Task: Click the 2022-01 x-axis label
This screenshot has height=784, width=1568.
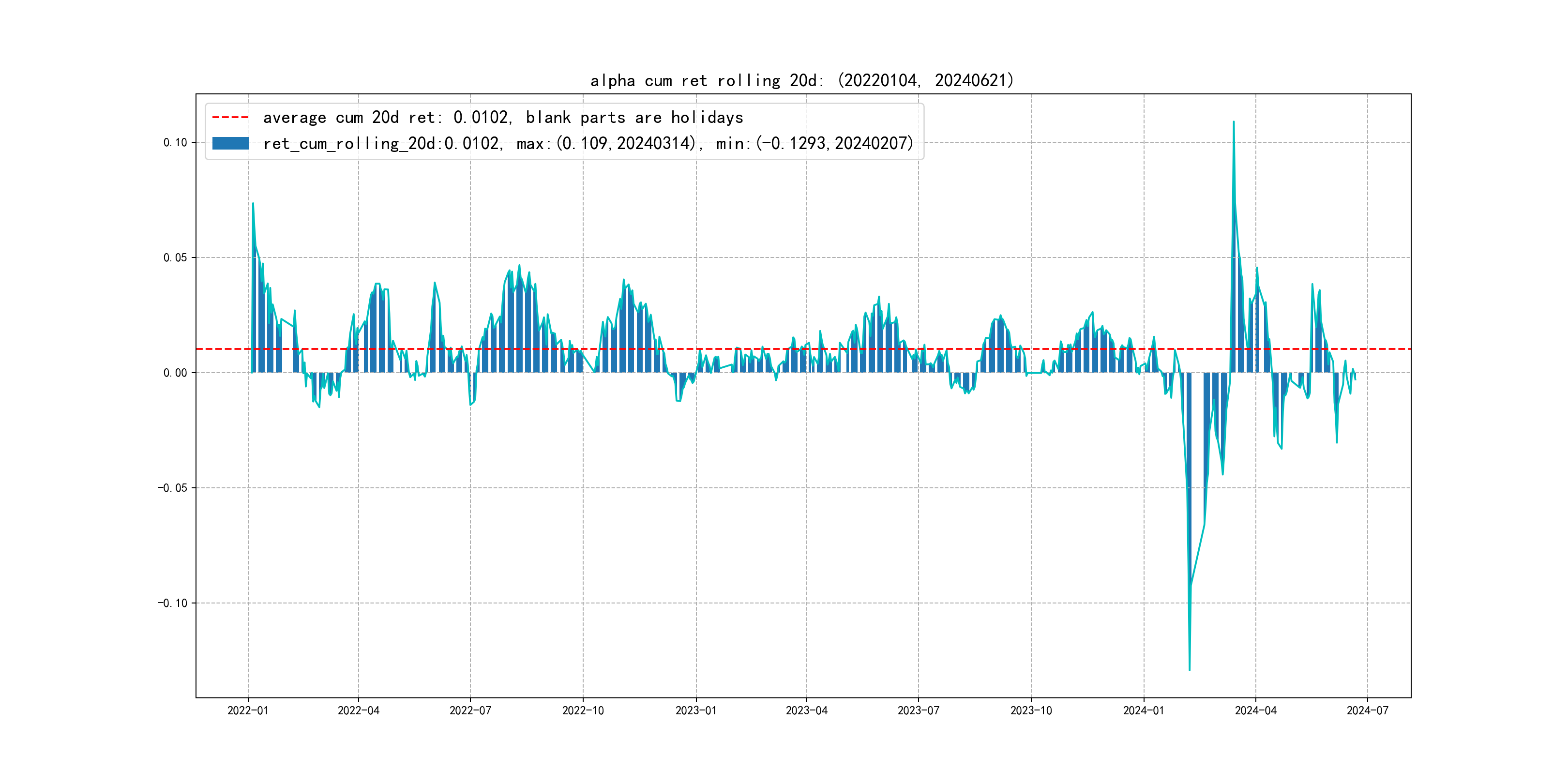Action: [x=248, y=710]
